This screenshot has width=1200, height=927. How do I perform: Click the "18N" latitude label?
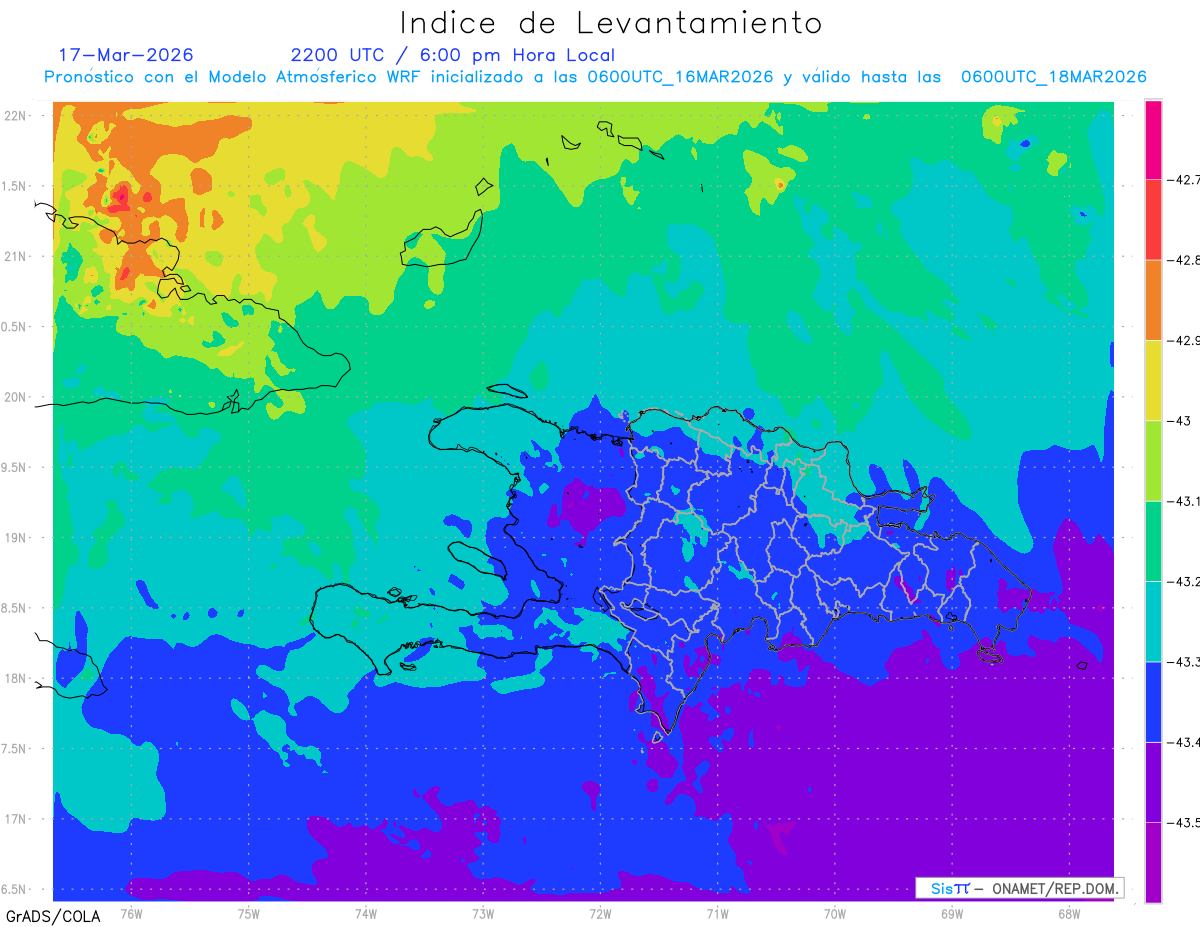pos(16,679)
